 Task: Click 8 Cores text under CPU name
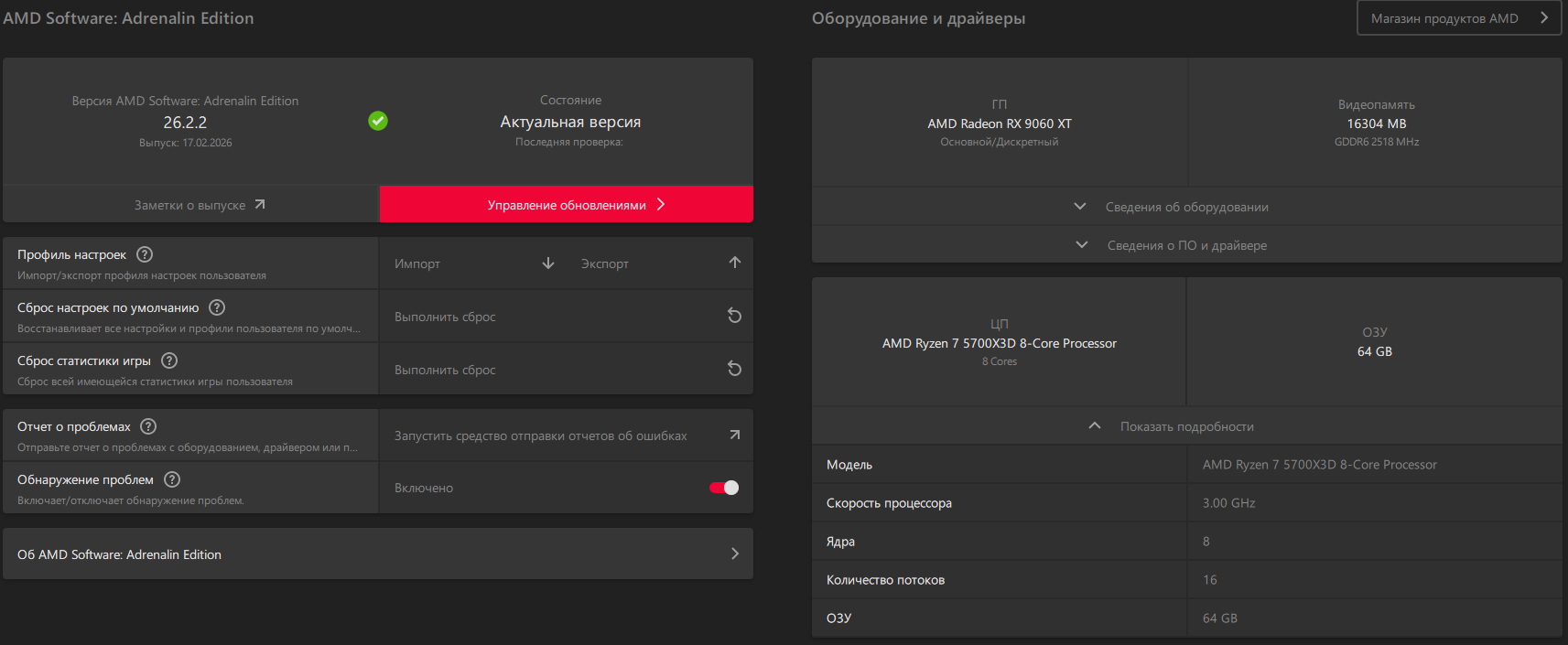[x=1000, y=361]
